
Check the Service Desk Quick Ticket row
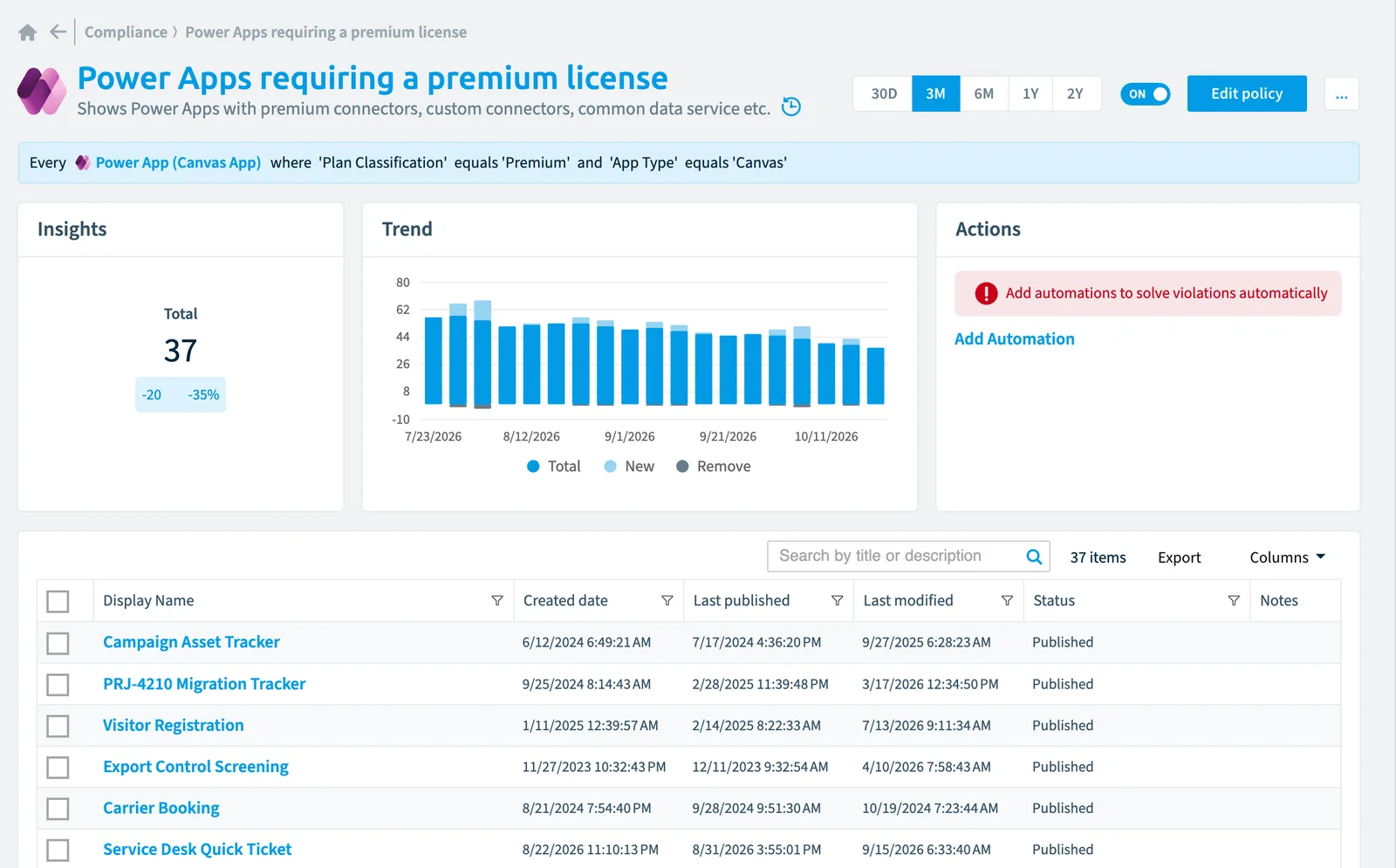(x=58, y=850)
